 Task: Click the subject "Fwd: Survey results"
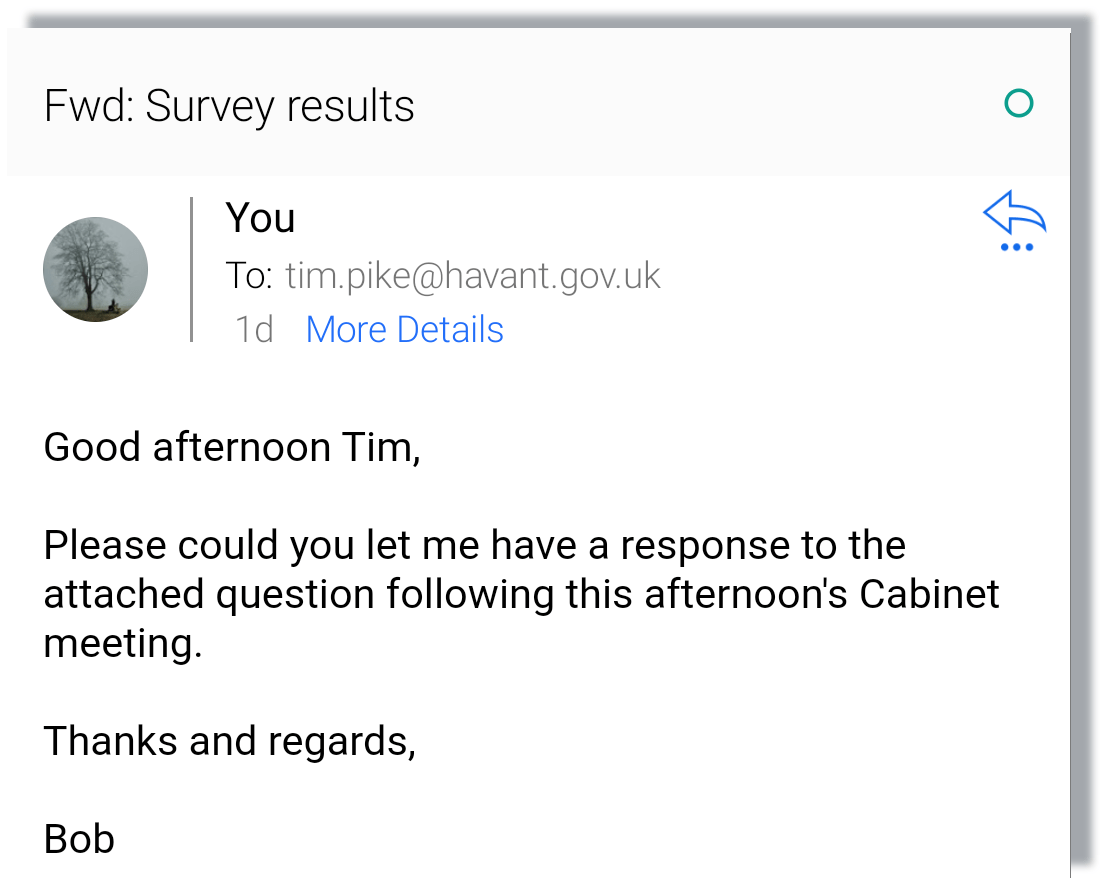(229, 106)
